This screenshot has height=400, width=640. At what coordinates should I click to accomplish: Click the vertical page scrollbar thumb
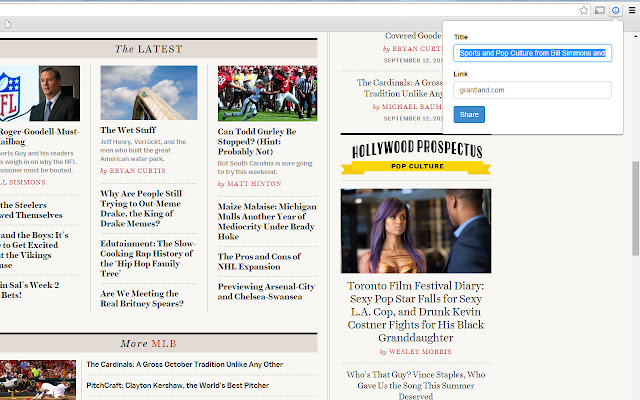[x=636, y=208]
